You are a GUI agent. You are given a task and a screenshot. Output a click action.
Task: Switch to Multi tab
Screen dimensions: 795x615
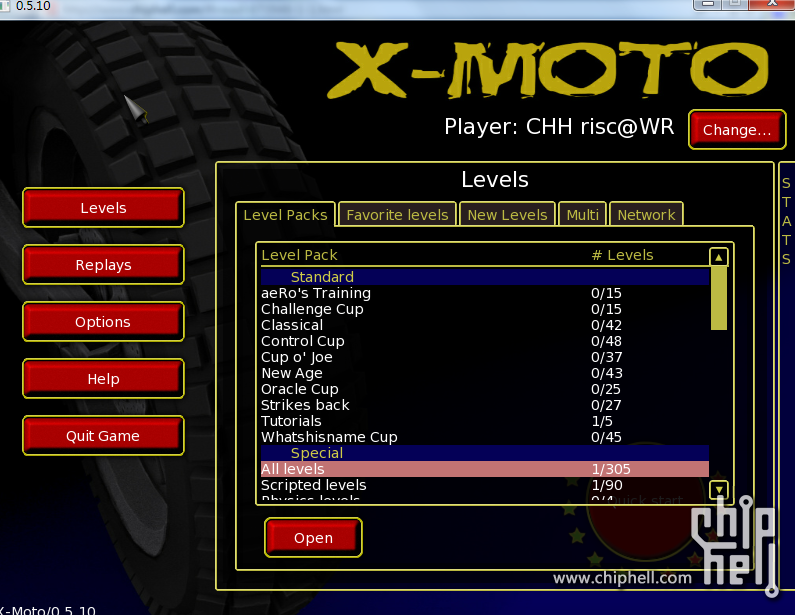pos(583,214)
